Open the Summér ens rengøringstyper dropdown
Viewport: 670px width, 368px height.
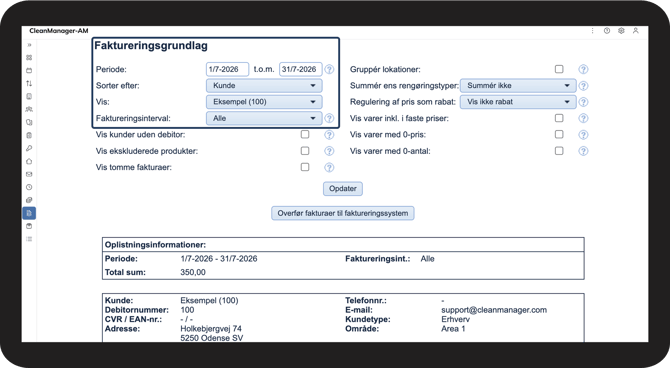518,85
